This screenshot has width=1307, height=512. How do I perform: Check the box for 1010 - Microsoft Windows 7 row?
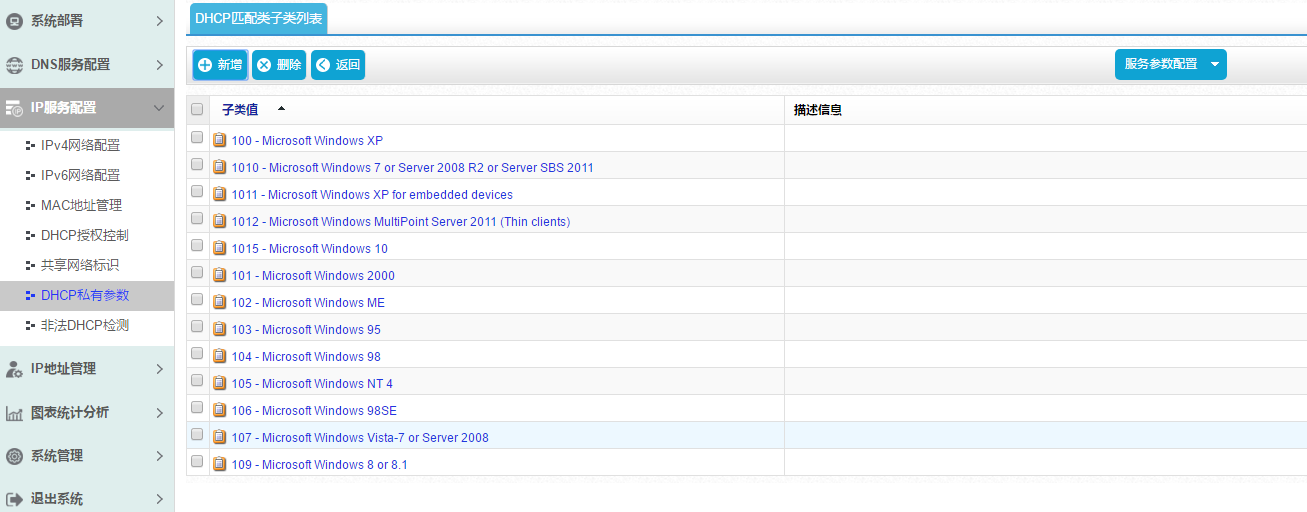[x=197, y=165]
